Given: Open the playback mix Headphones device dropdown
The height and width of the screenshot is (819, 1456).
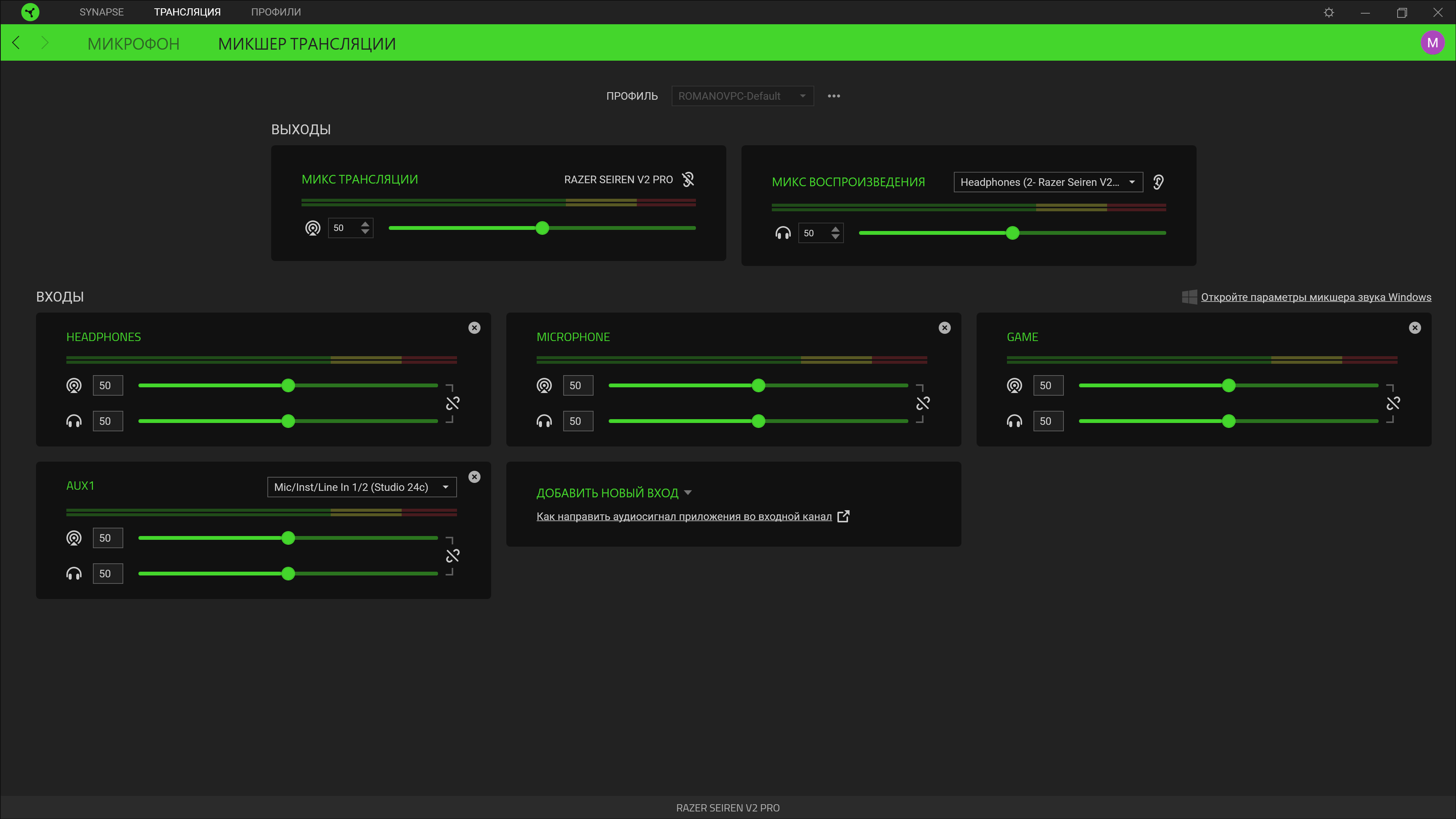Looking at the screenshot, I should point(1047,182).
